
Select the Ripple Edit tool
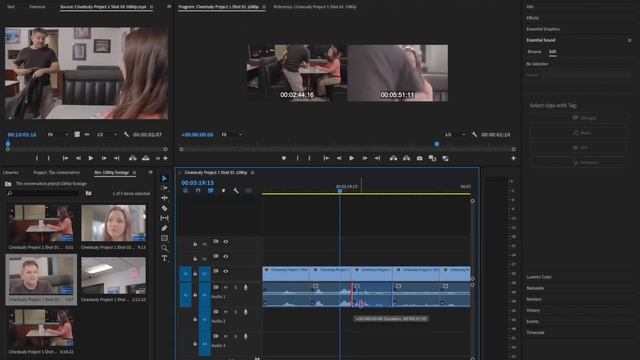point(164,198)
